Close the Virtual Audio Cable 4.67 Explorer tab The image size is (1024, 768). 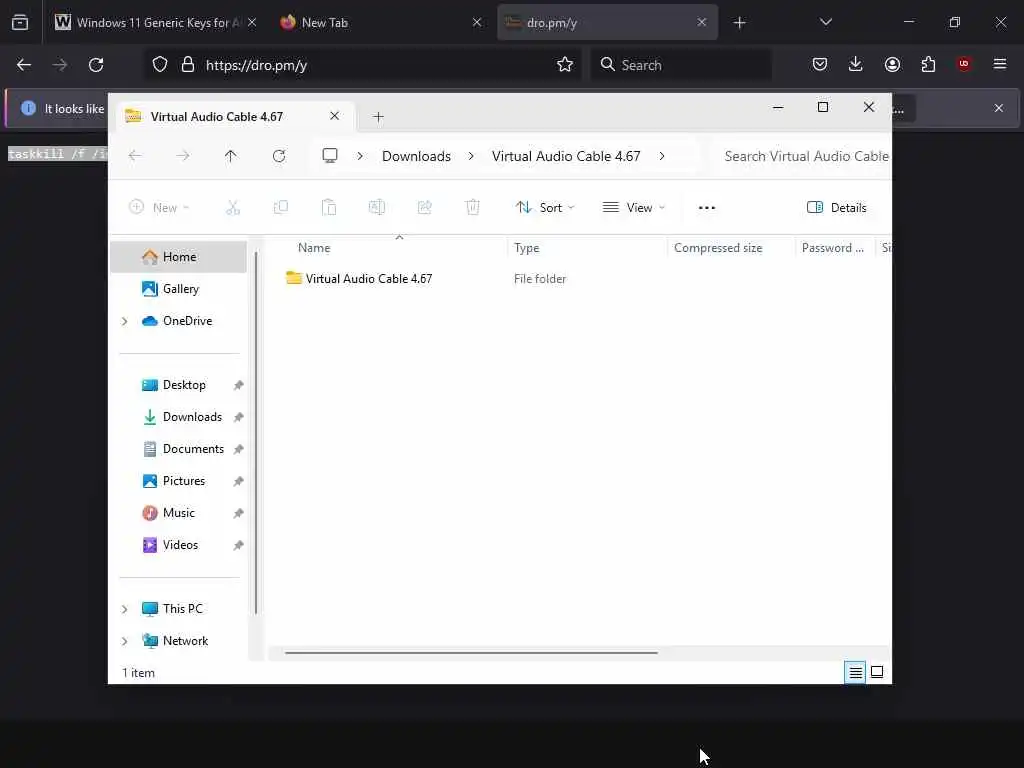pos(334,116)
